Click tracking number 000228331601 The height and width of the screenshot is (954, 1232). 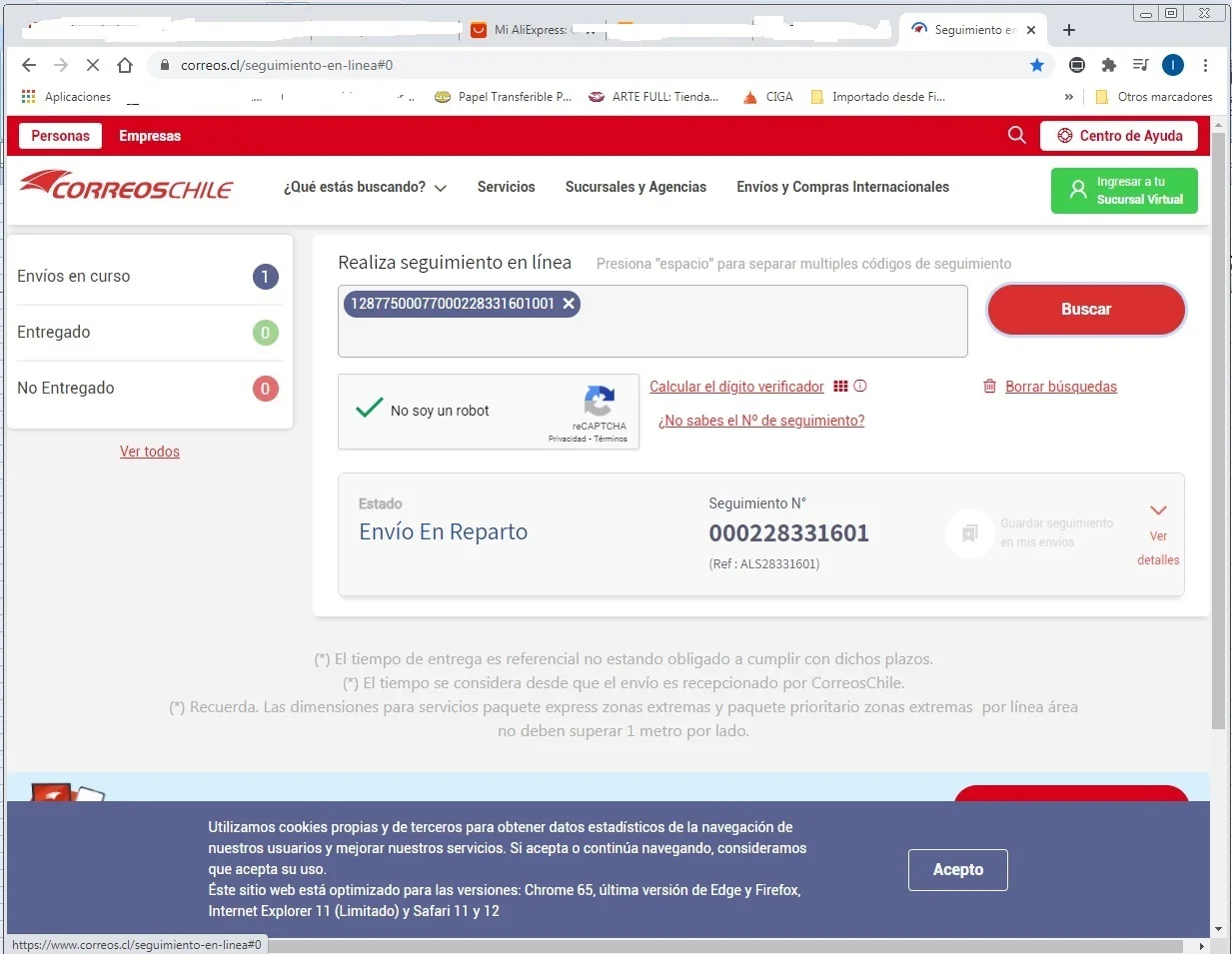coord(789,533)
